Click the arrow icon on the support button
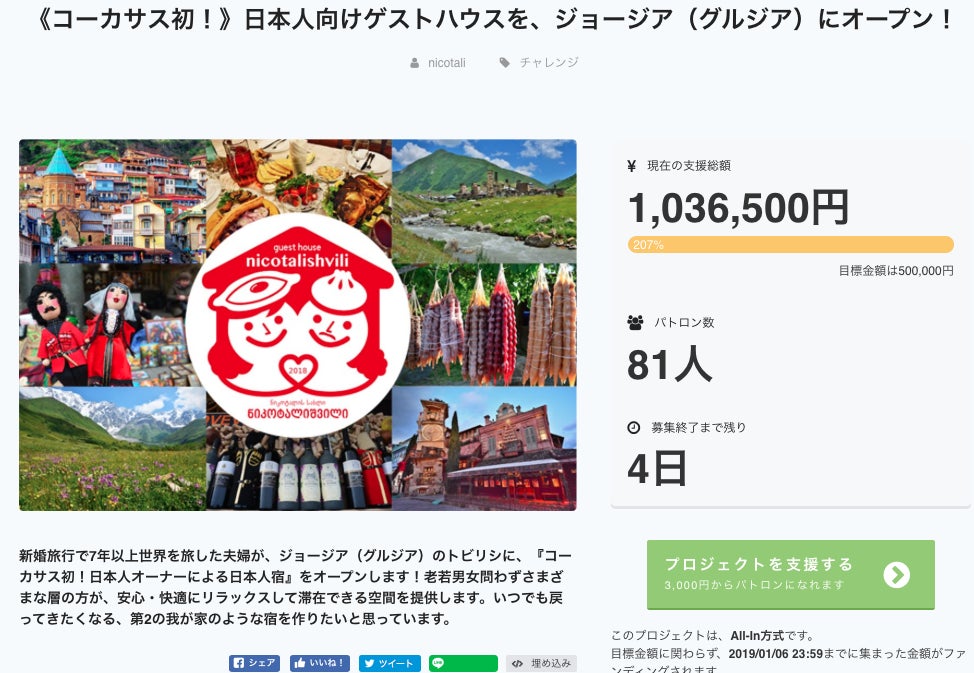The height and width of the screenshot is (673, 974). [896, 575]
